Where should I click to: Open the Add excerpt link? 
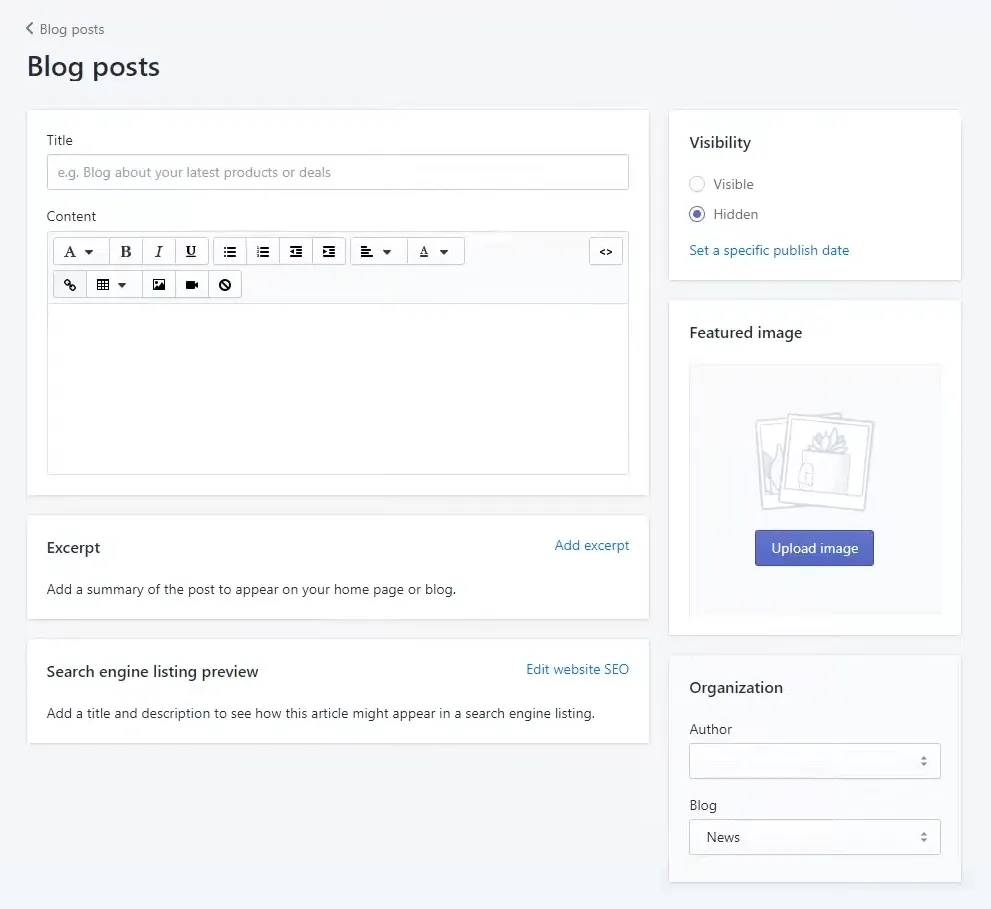pyautogui.click(x=592, y=545)
